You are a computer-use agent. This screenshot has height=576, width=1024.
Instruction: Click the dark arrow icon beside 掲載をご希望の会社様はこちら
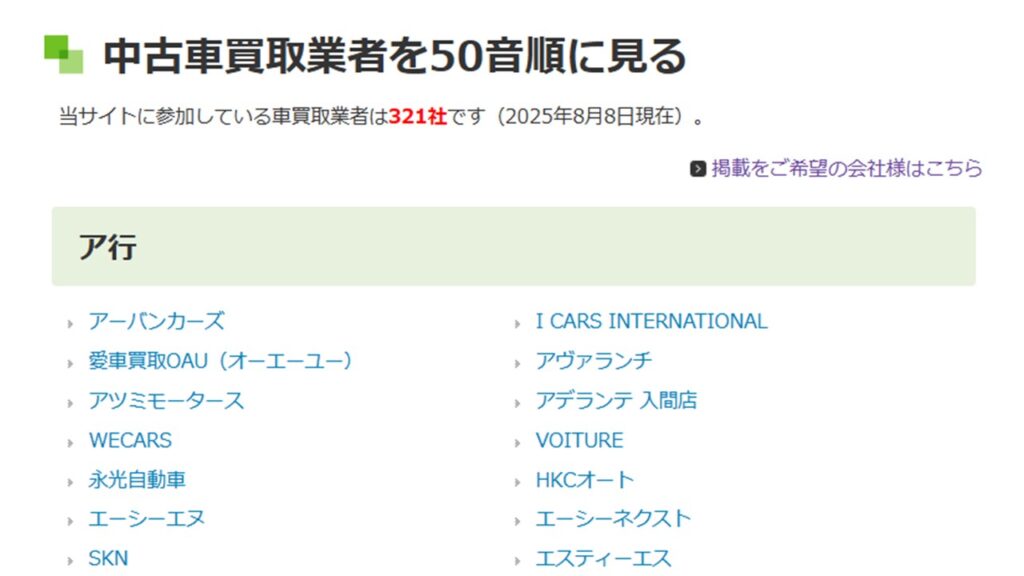coord(697,169)
